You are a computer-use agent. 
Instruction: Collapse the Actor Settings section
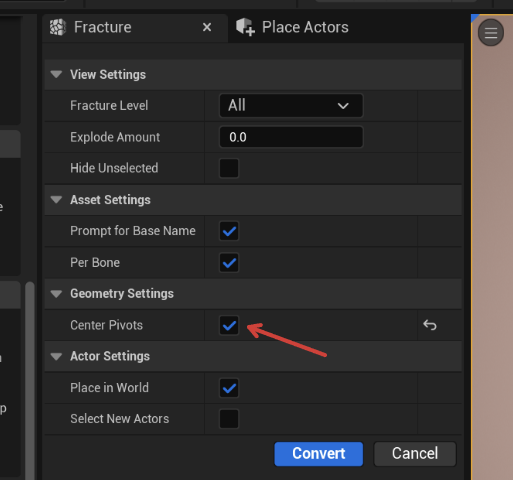[x=56, y=356]
